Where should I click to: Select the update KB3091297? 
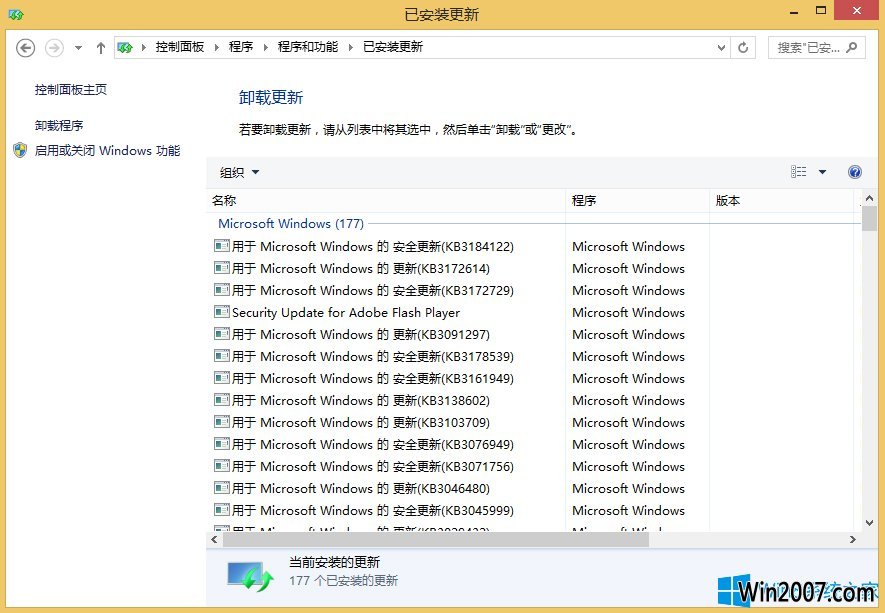[x=352, y=335]
